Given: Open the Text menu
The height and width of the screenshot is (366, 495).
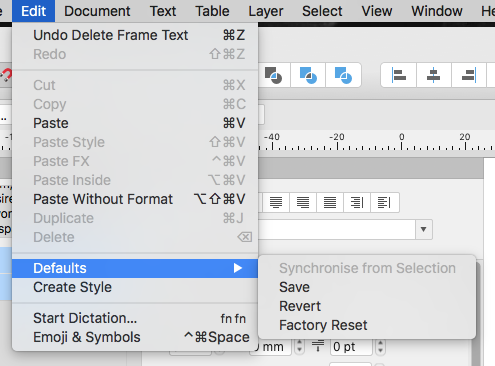Looking at the screenshot, I should click(163, 11).
